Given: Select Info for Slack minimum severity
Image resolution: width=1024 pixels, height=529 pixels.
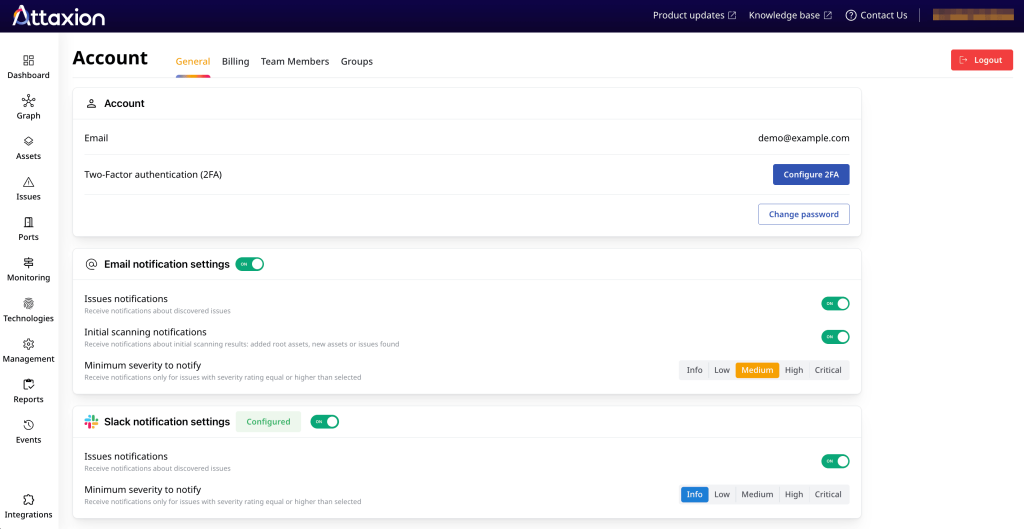Looking at the screenshot, I should pyautogui.click(x=694, y=494).
